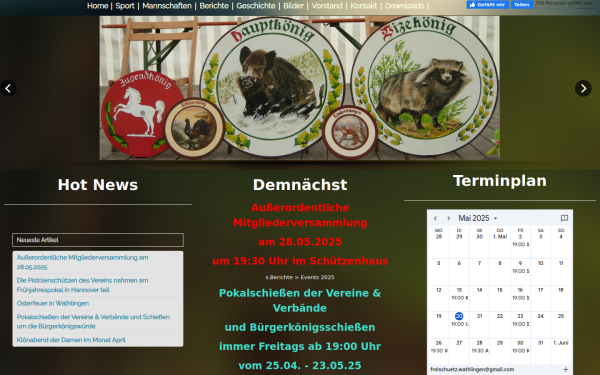Open Pokalschießen der Vereine & Verbände article link

(93, 321)
